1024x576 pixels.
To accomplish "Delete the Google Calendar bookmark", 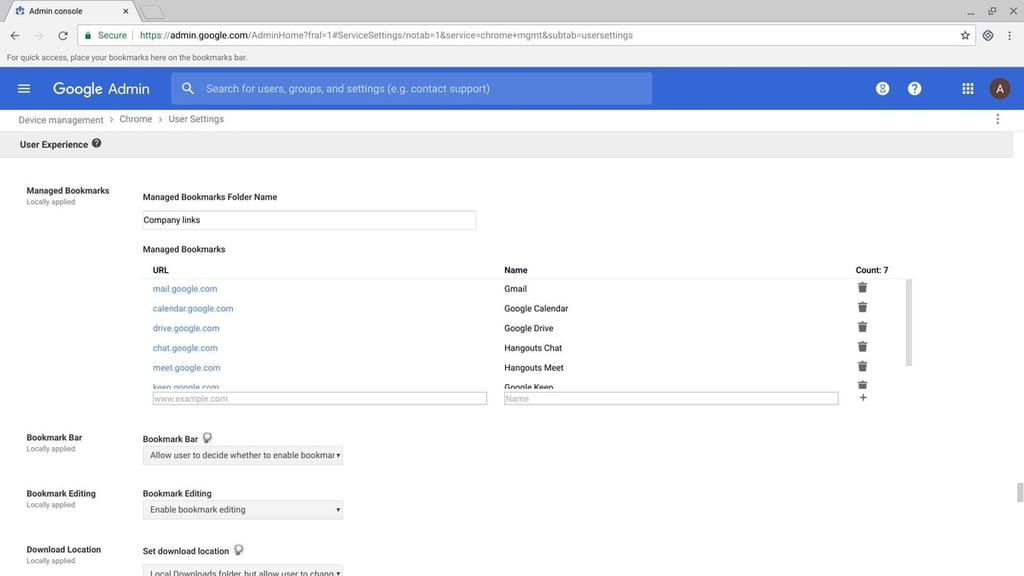I will 862,307.
